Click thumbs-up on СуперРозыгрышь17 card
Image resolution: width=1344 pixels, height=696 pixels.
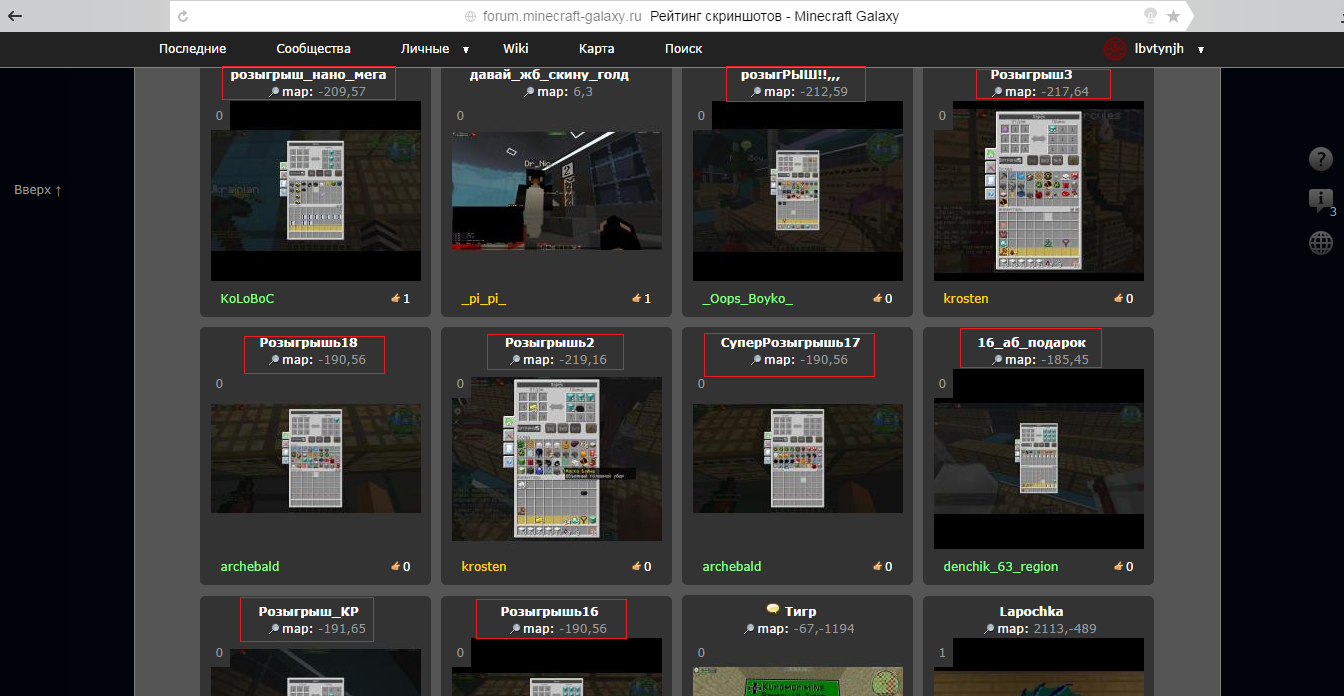(877, 566)
